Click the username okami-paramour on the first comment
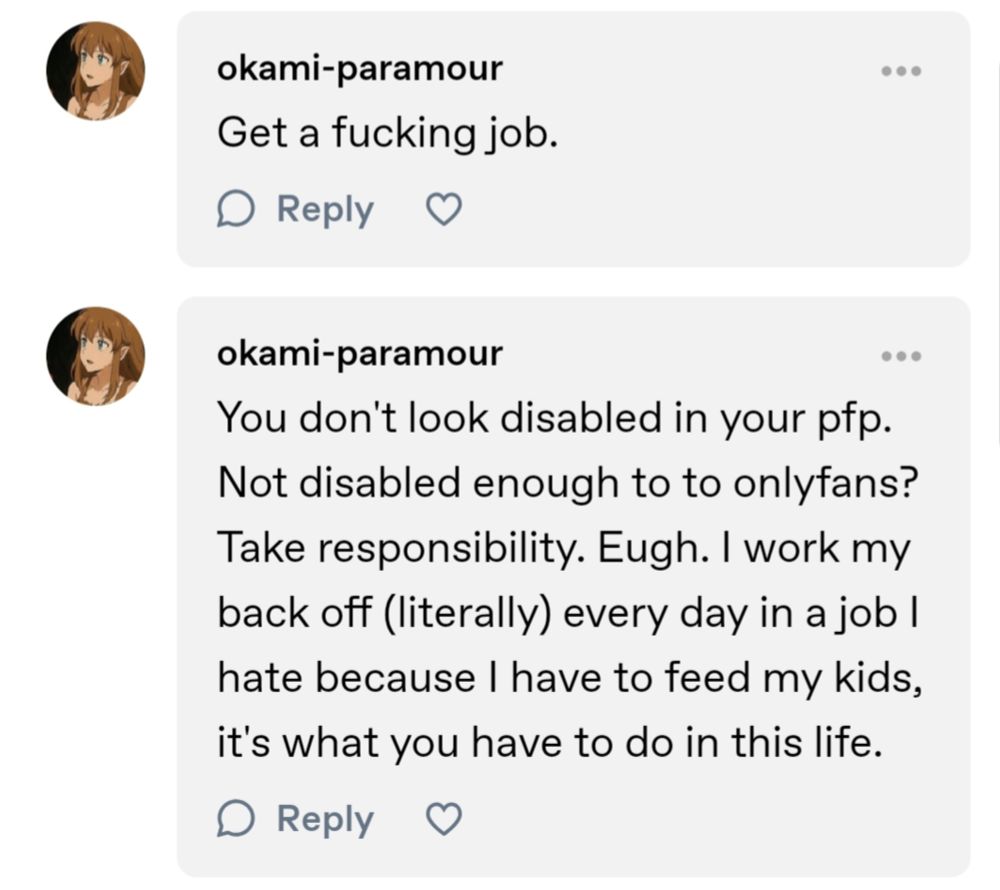The height and width of the screenshot is (890, 1000). [361, 69]
